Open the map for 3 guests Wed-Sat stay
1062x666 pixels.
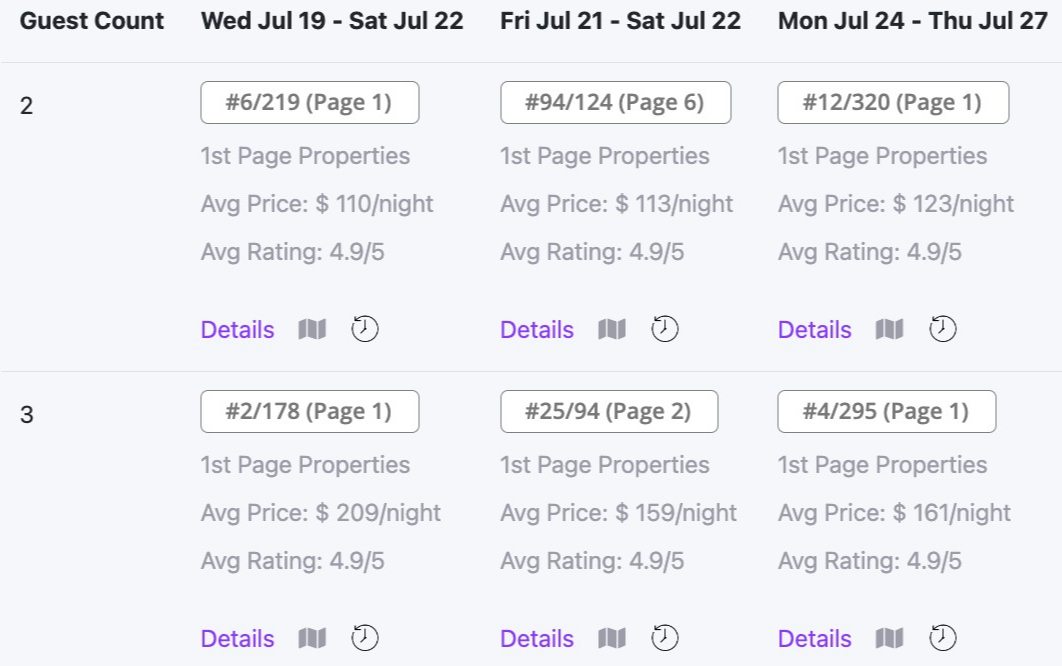tap(312, 638)
